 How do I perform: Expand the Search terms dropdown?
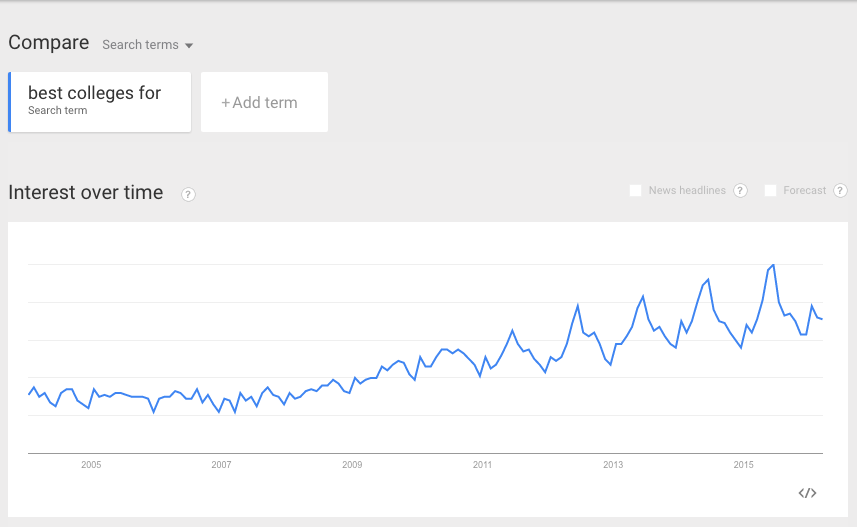148,45
